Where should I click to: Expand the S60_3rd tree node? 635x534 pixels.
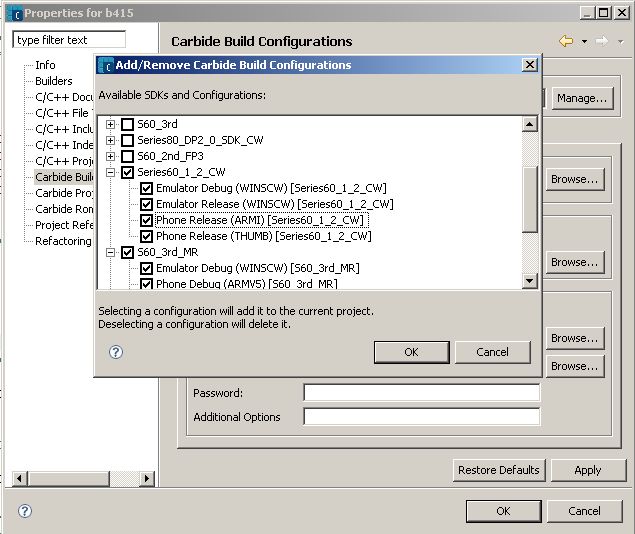point(110,124)
